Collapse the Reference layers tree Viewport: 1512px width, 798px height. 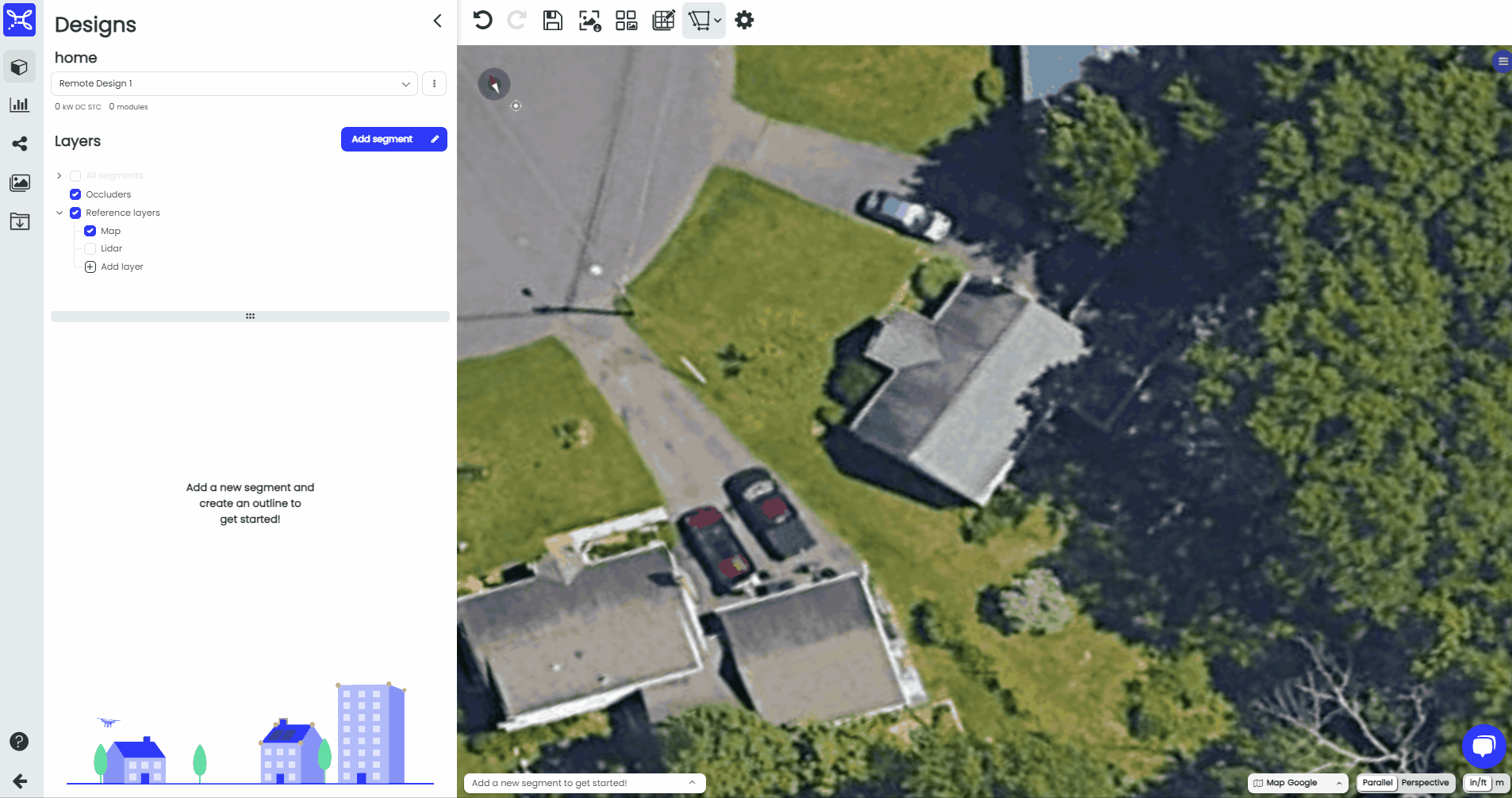point(59,213)
